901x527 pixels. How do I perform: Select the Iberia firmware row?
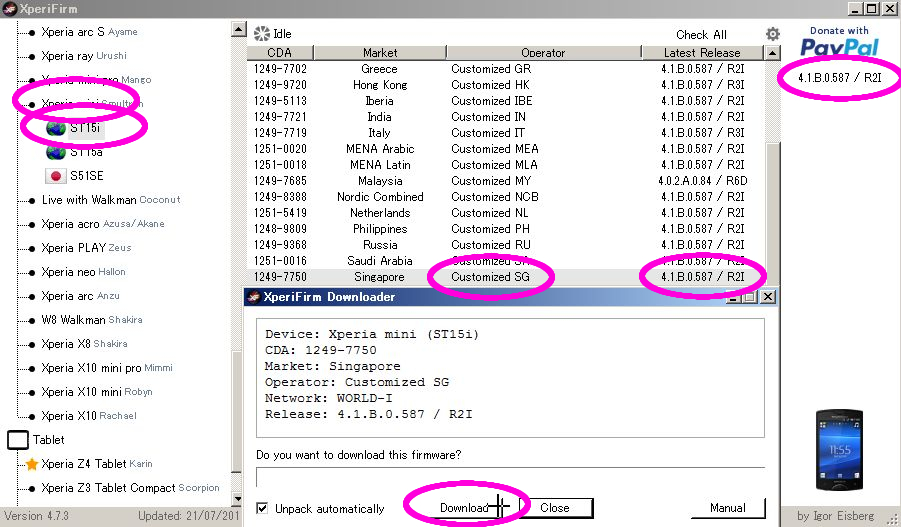point(506,101)
